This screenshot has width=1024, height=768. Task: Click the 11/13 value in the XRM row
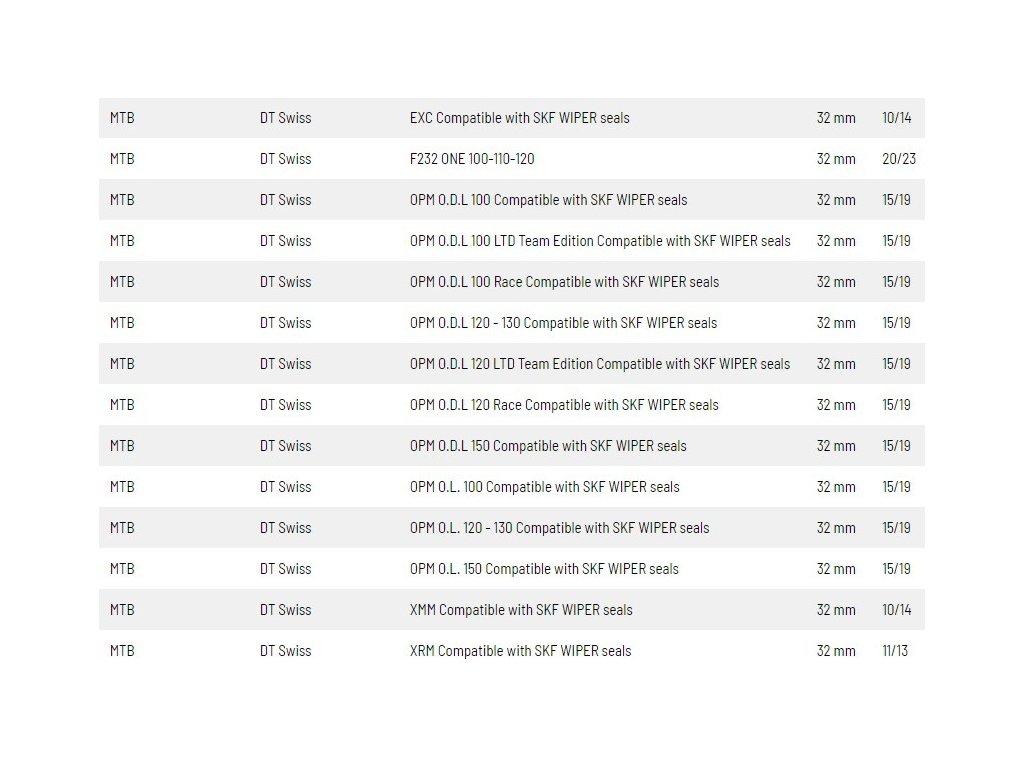pyautogui.click(x=896, y=651)
